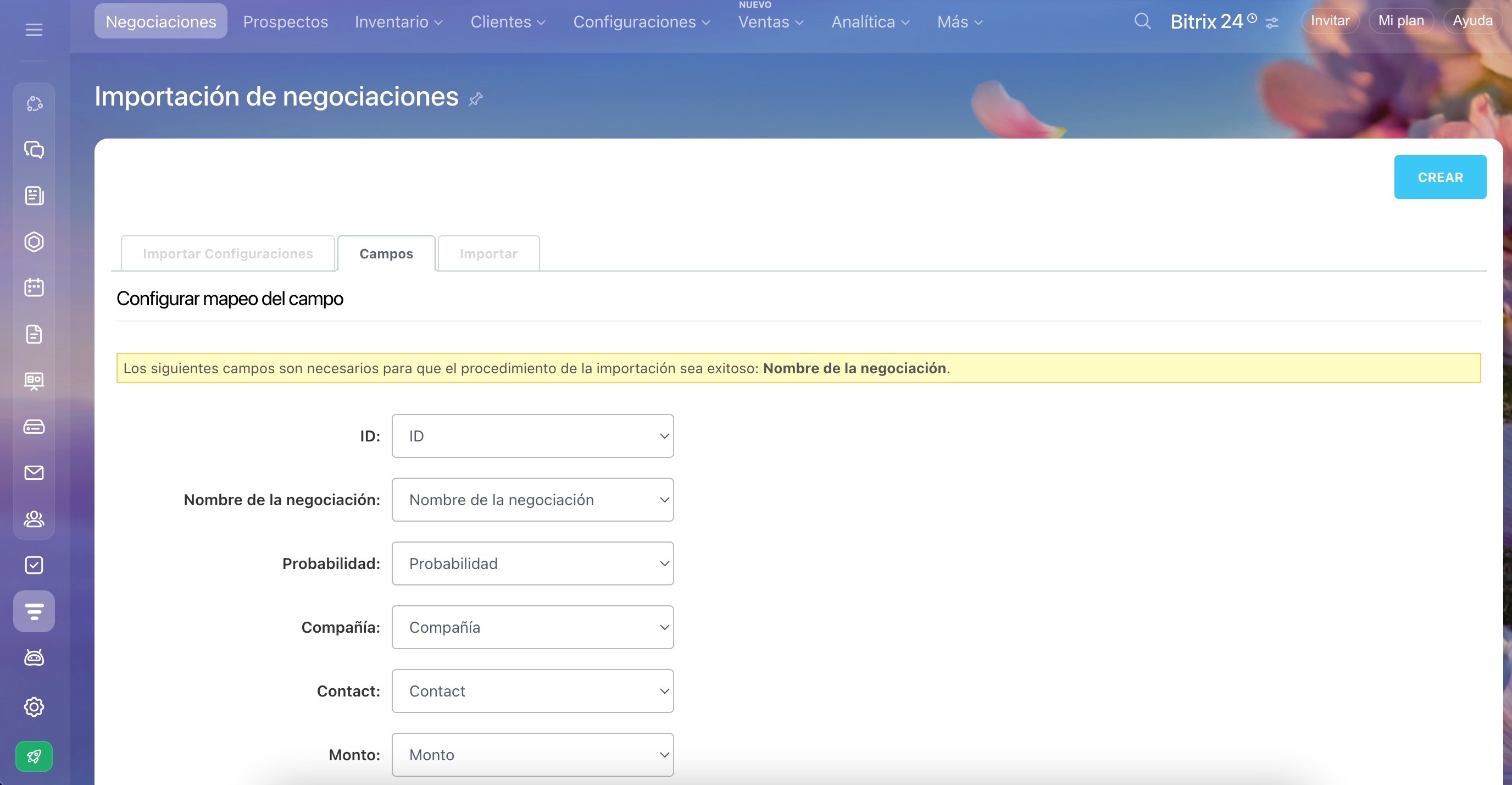
Task: Open the webmail envelope icon
Action: point(34,473)
